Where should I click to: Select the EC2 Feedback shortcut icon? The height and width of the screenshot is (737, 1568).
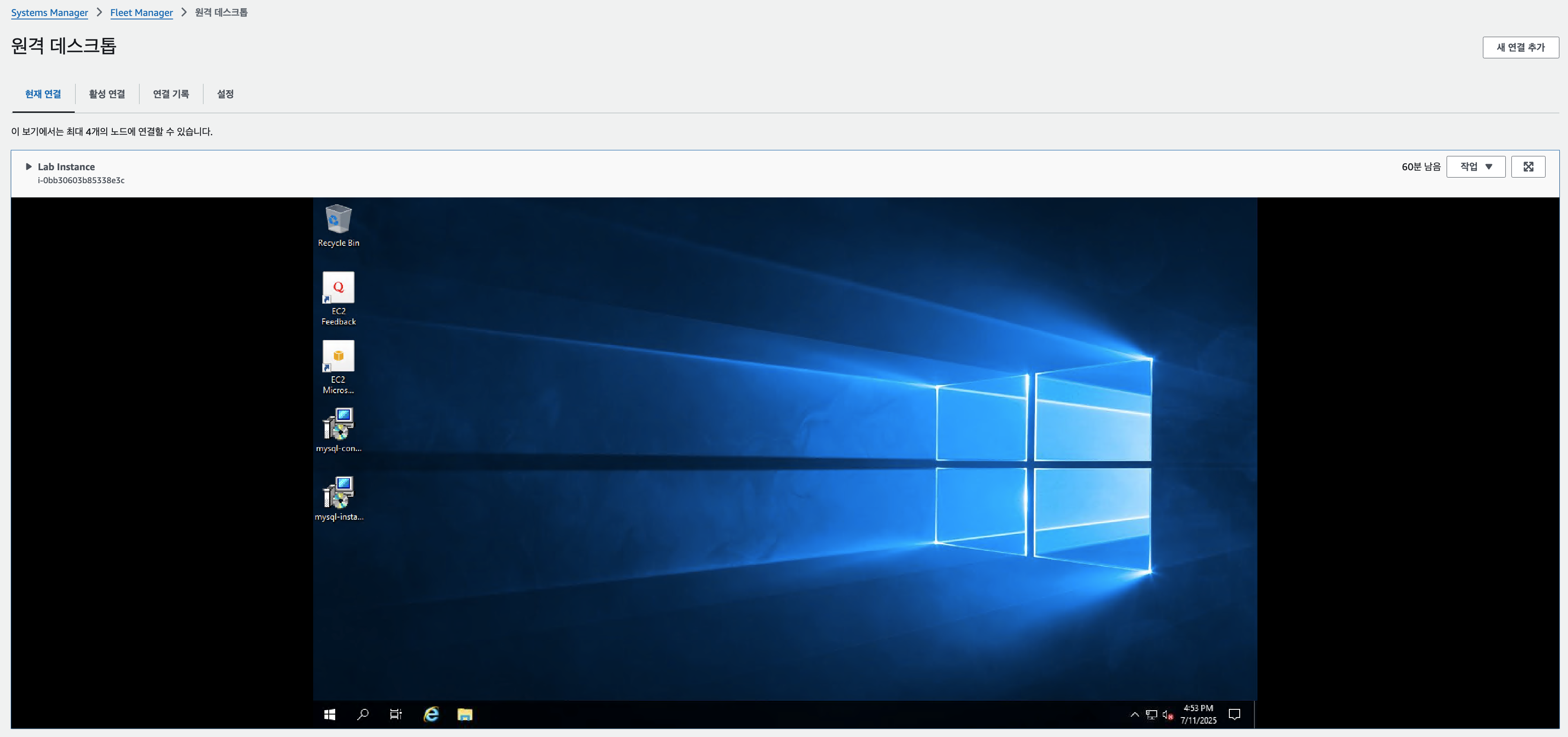pos(338,299)
